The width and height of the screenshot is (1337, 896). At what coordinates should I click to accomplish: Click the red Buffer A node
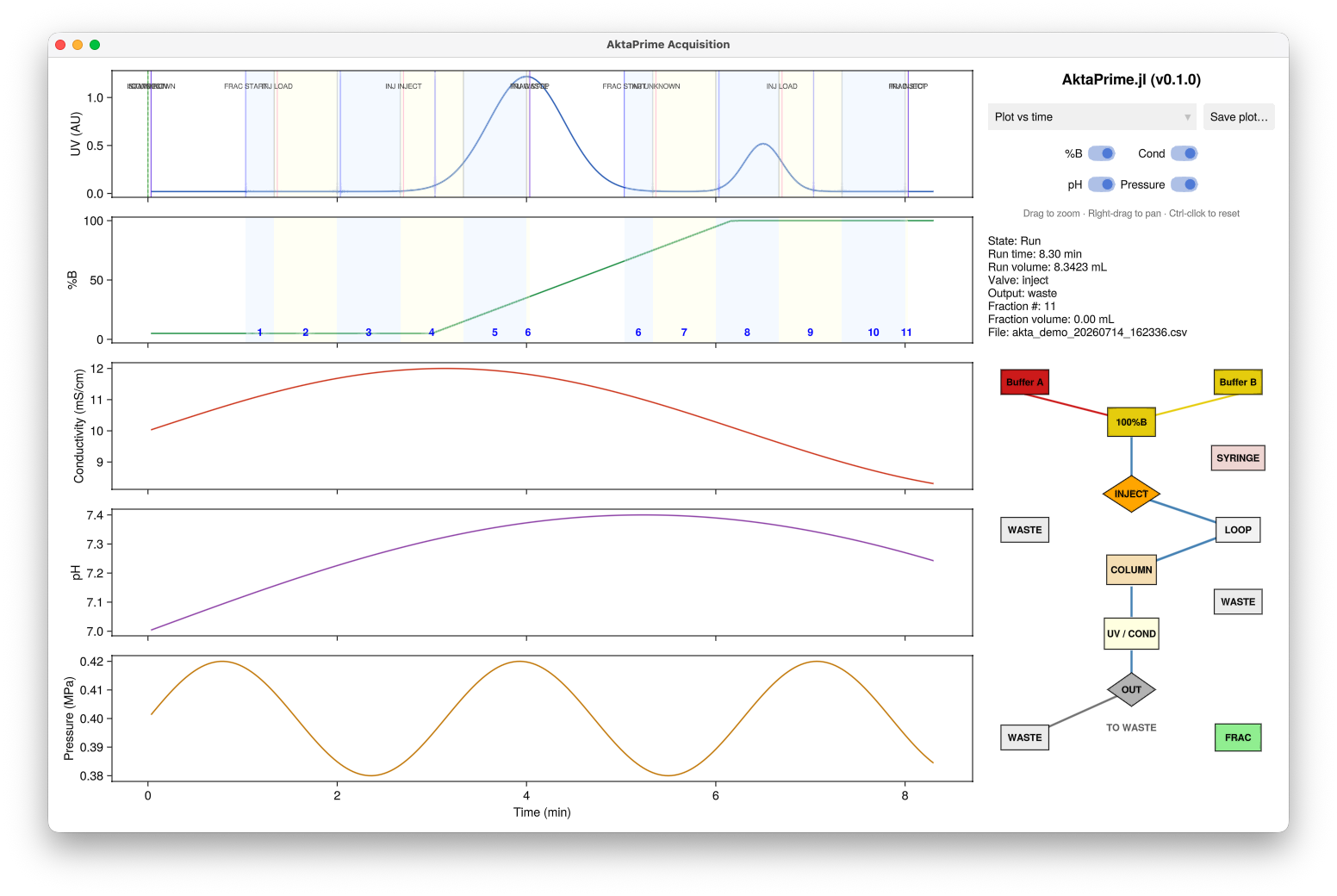tap(1024, 383)
